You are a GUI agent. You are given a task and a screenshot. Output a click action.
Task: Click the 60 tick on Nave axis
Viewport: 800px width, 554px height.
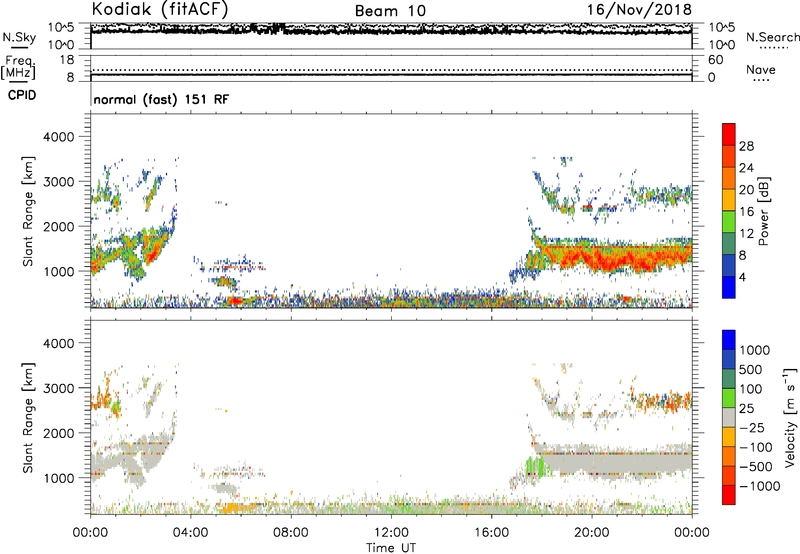(716, 60)
